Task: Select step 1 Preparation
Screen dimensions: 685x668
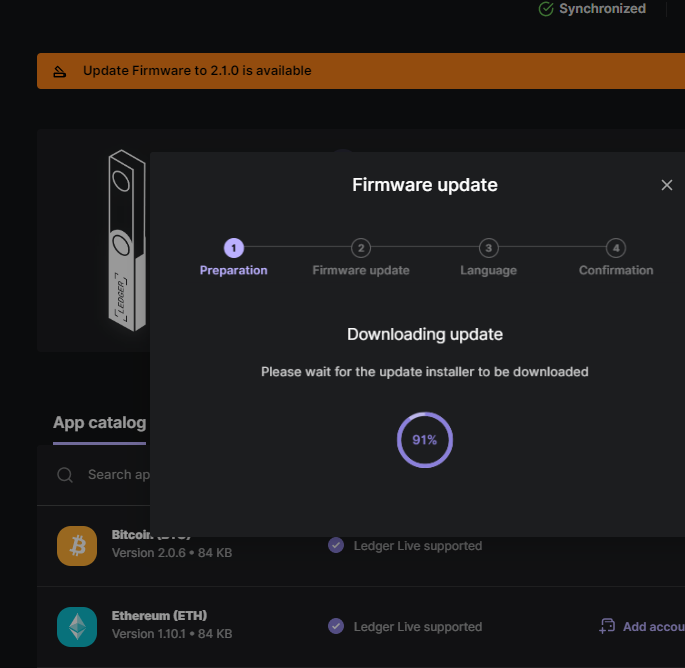Action: (233, 248)
